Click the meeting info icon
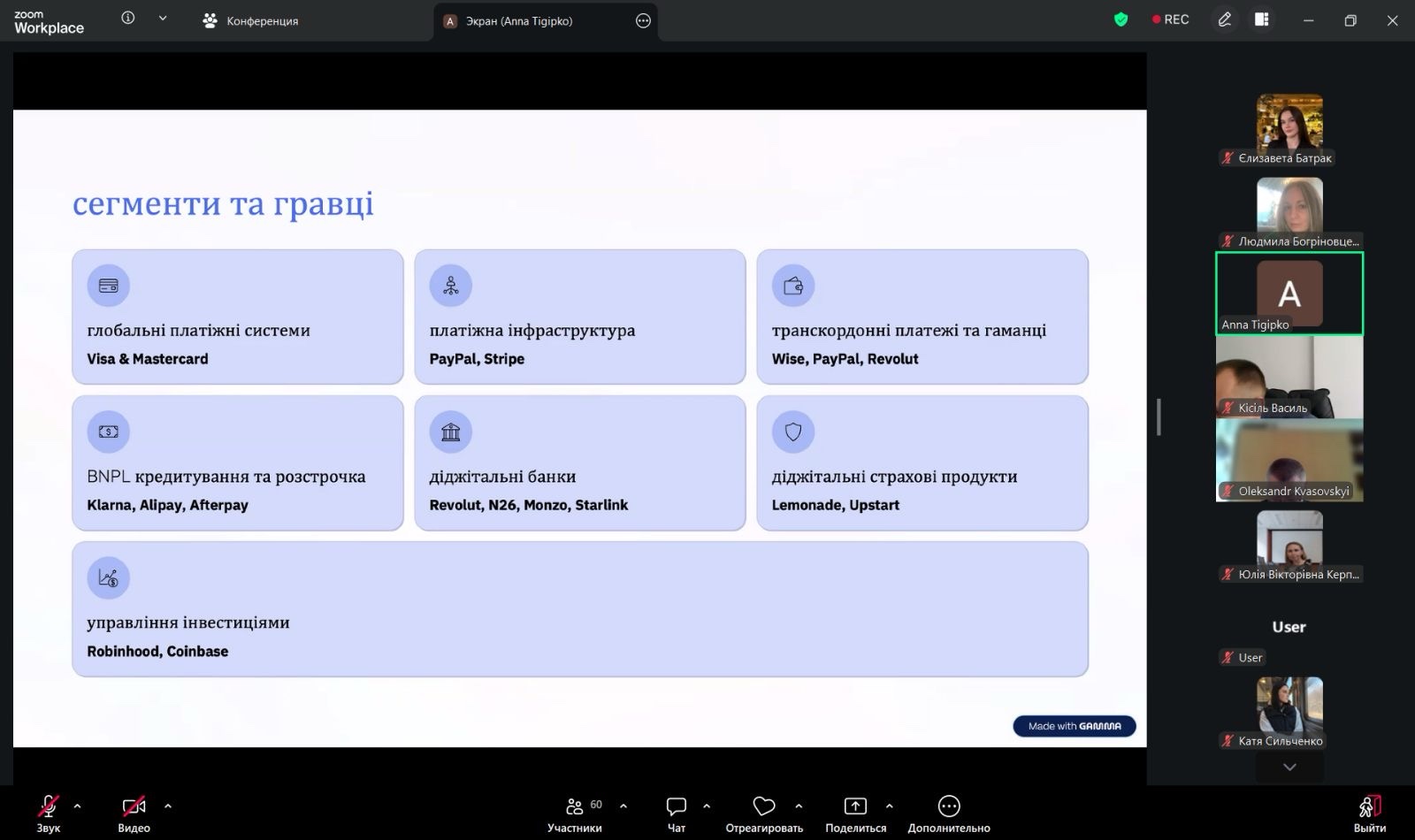This screenshot has height=840, width=1415. [128, 19]
